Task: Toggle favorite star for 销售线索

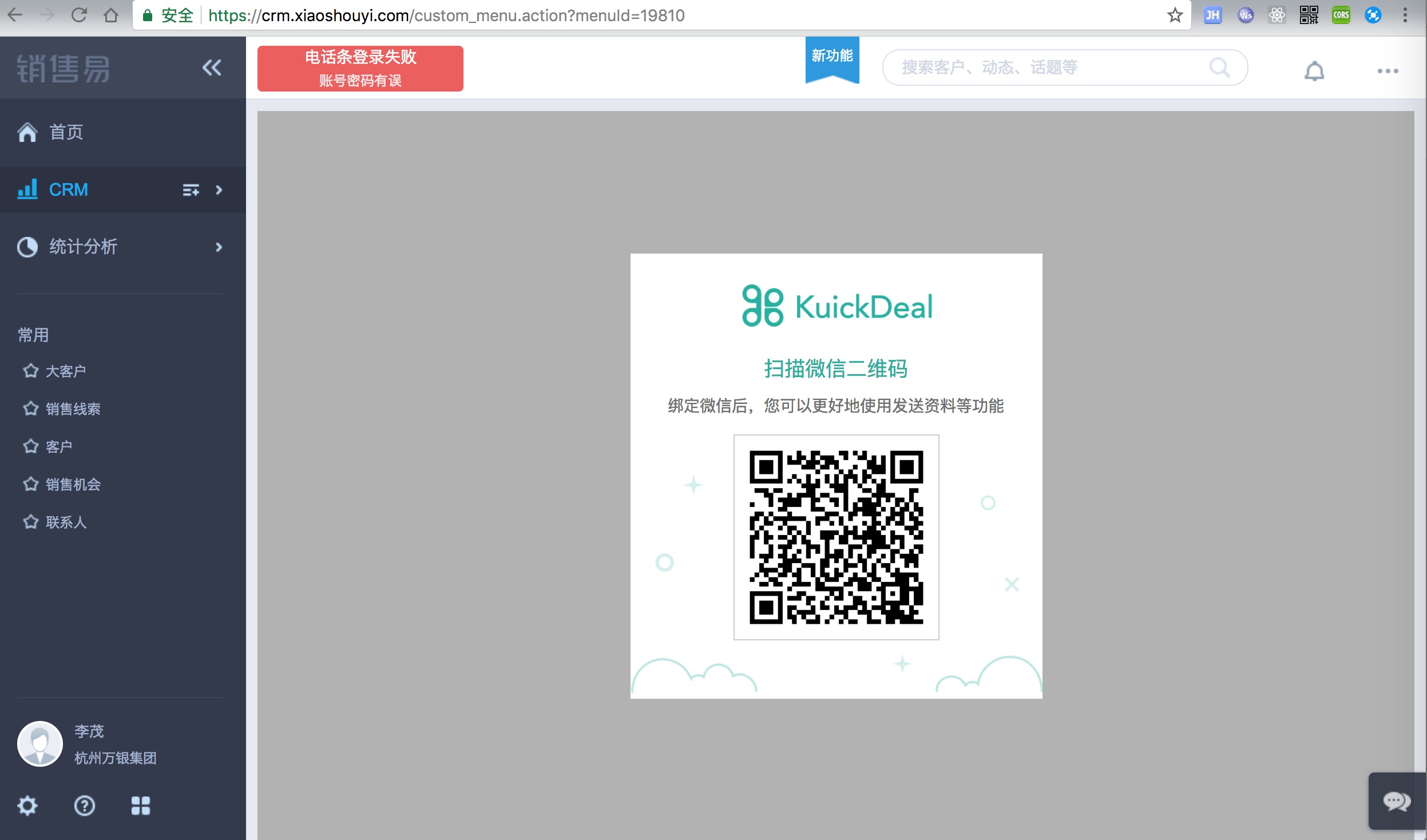Action: click(30, 409)
